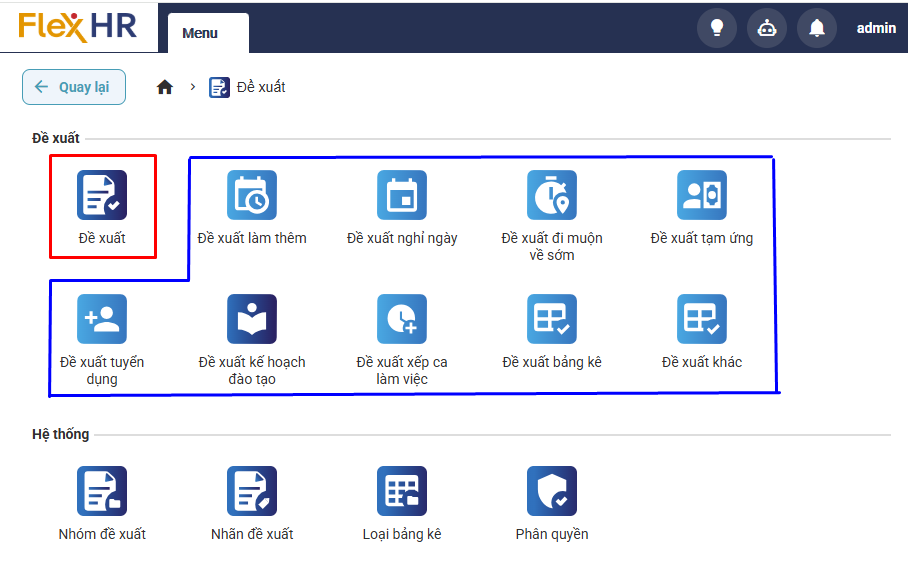Viewport: 908px width, 578px height.
Task: Open Nhãn đề xuất label icon
Action: pos(252,491)
